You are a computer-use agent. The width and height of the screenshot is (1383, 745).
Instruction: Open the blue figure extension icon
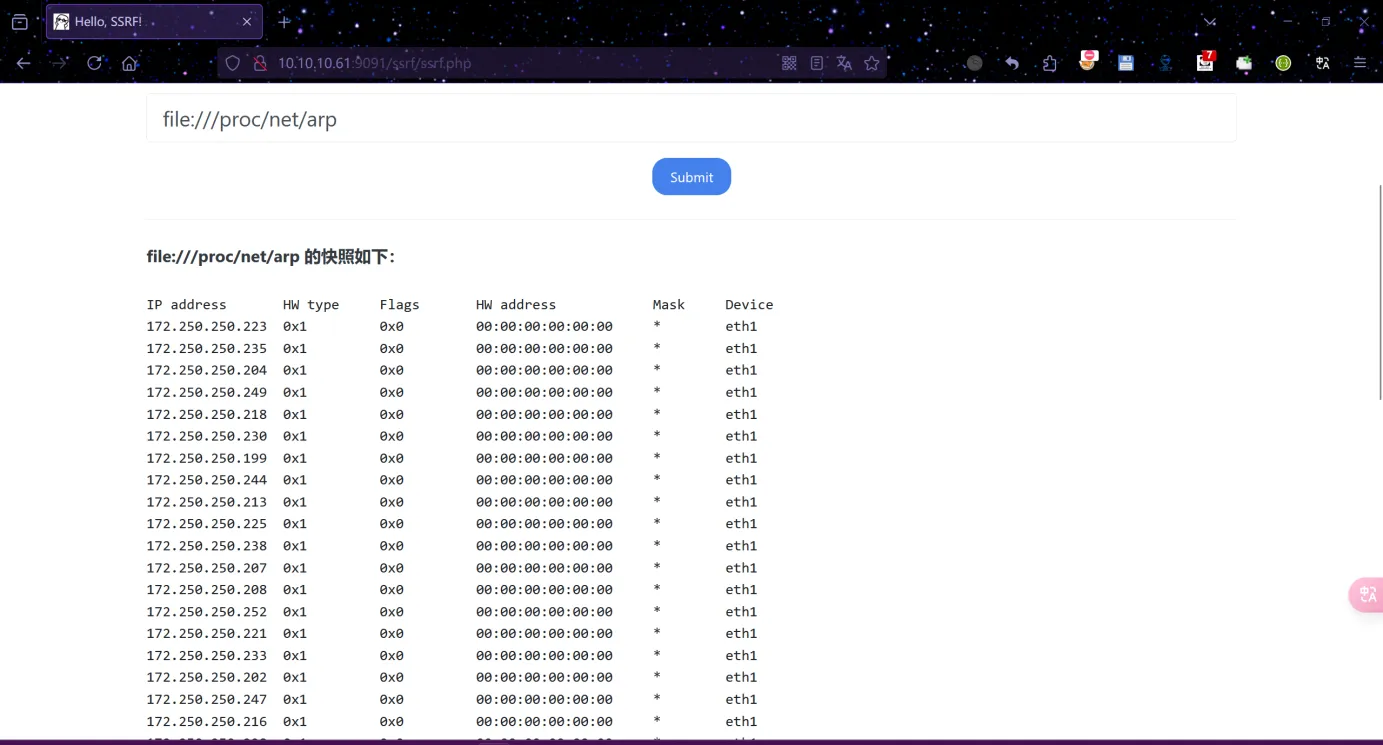[x=1166, y=63]
